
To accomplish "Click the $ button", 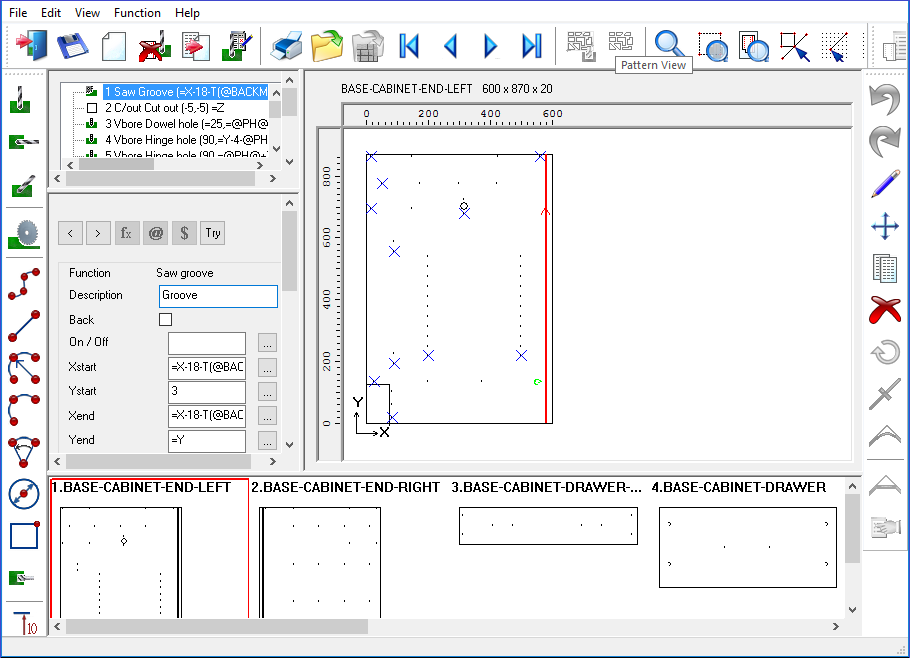I will tap(184, 233).
